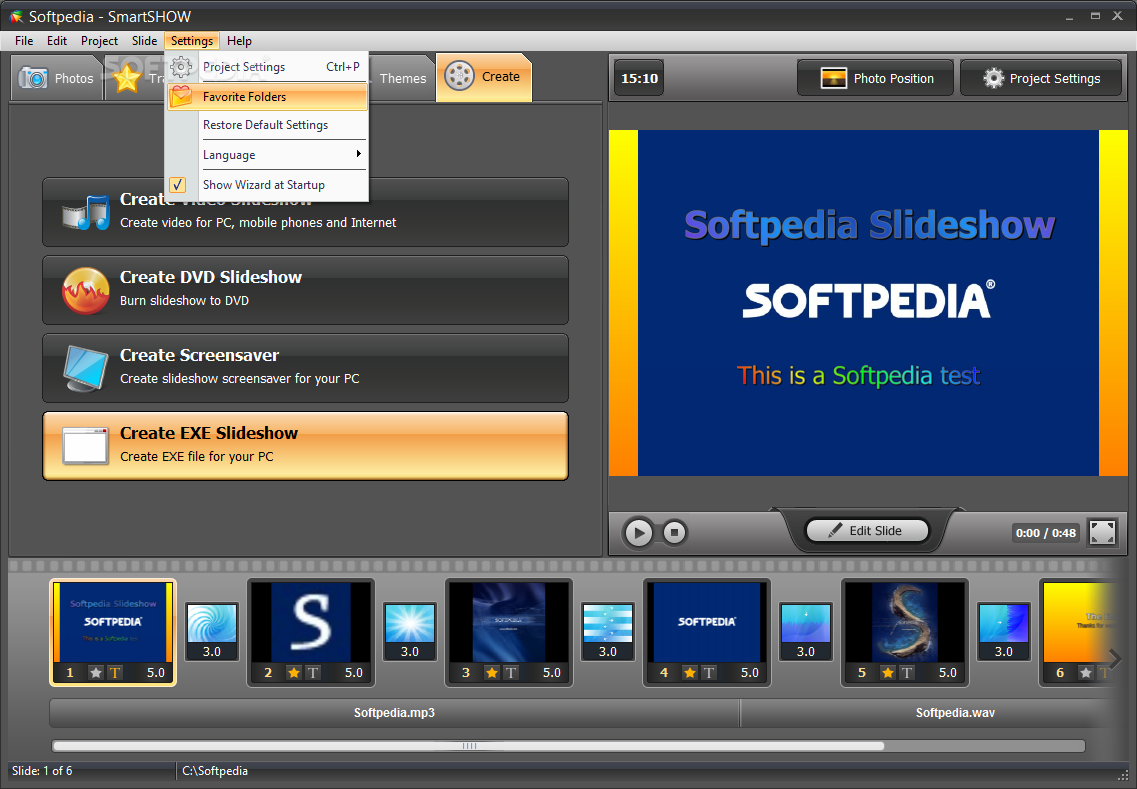Viewport: 1137px width, 789px height.
Task: Select Softpedia.mp3 audio track
Action: (x=394, y=713)
